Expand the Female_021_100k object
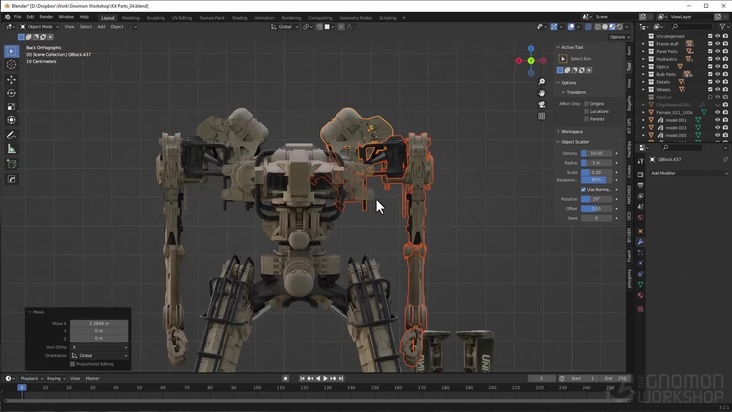Viewport: 732px width, 412px height. point(643,112)
